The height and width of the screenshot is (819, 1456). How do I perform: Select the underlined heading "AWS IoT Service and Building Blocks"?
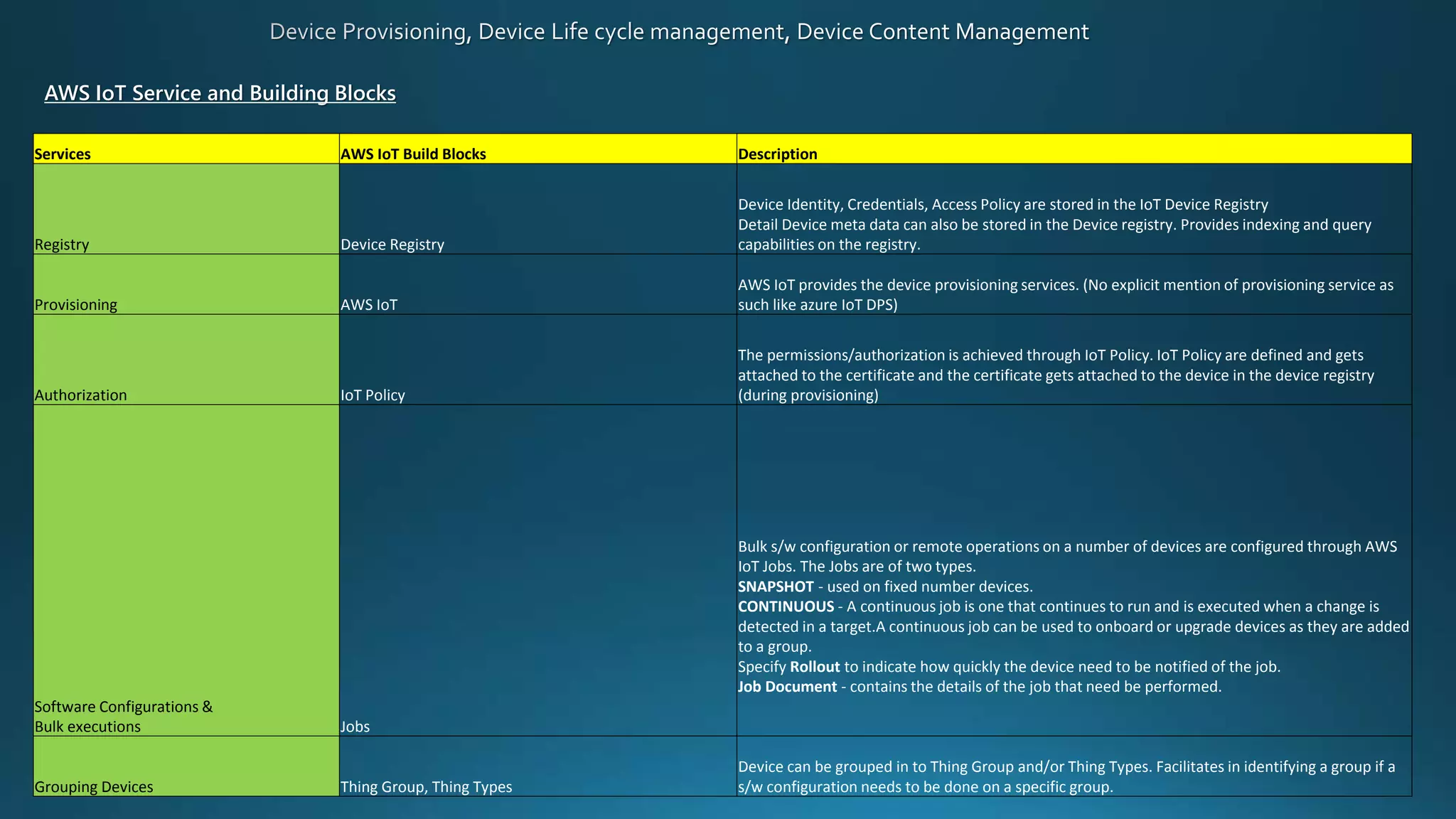coord(220,93)
